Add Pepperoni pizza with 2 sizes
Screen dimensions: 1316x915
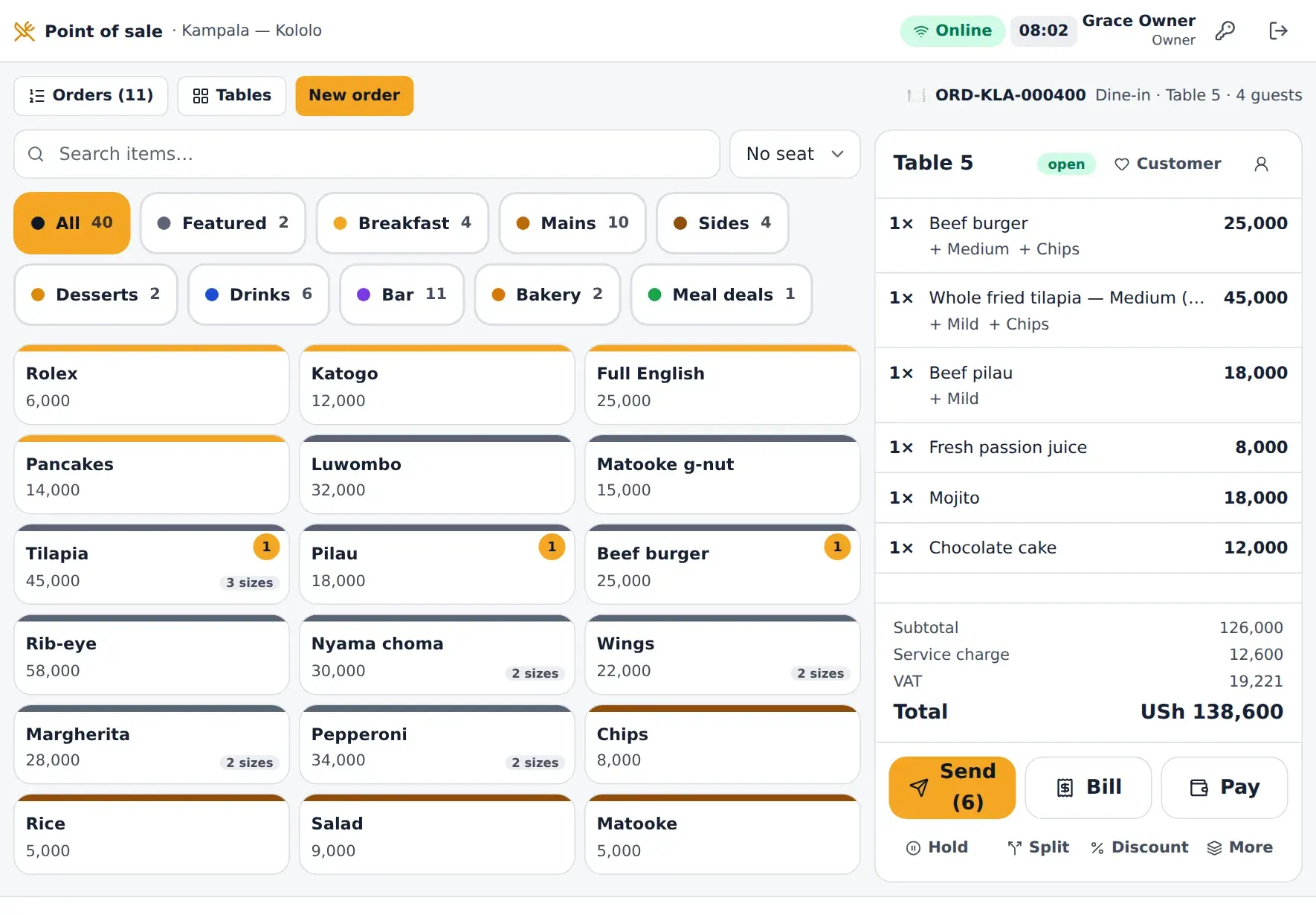click(437, 745)
